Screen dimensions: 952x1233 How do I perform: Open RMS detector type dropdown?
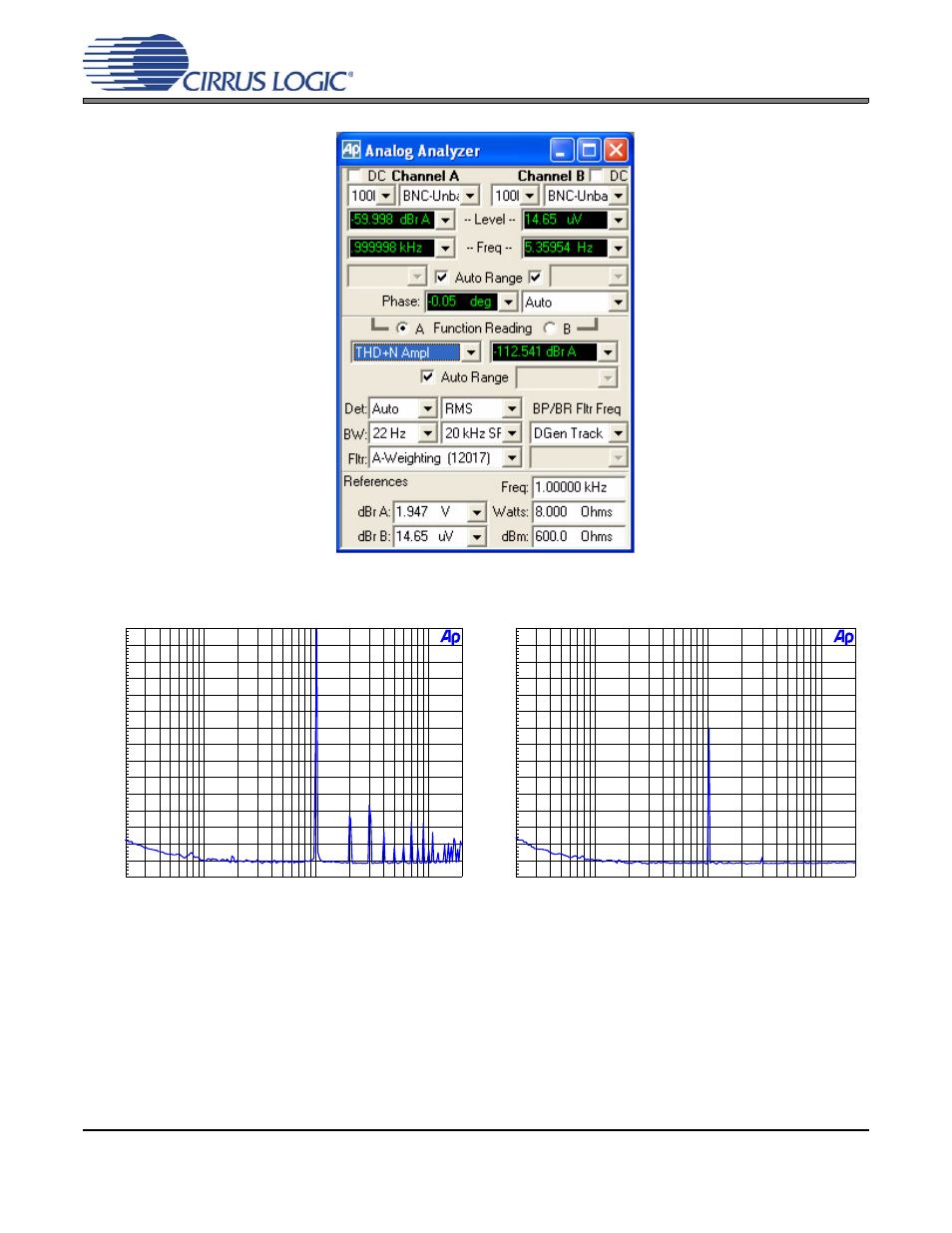512,408
